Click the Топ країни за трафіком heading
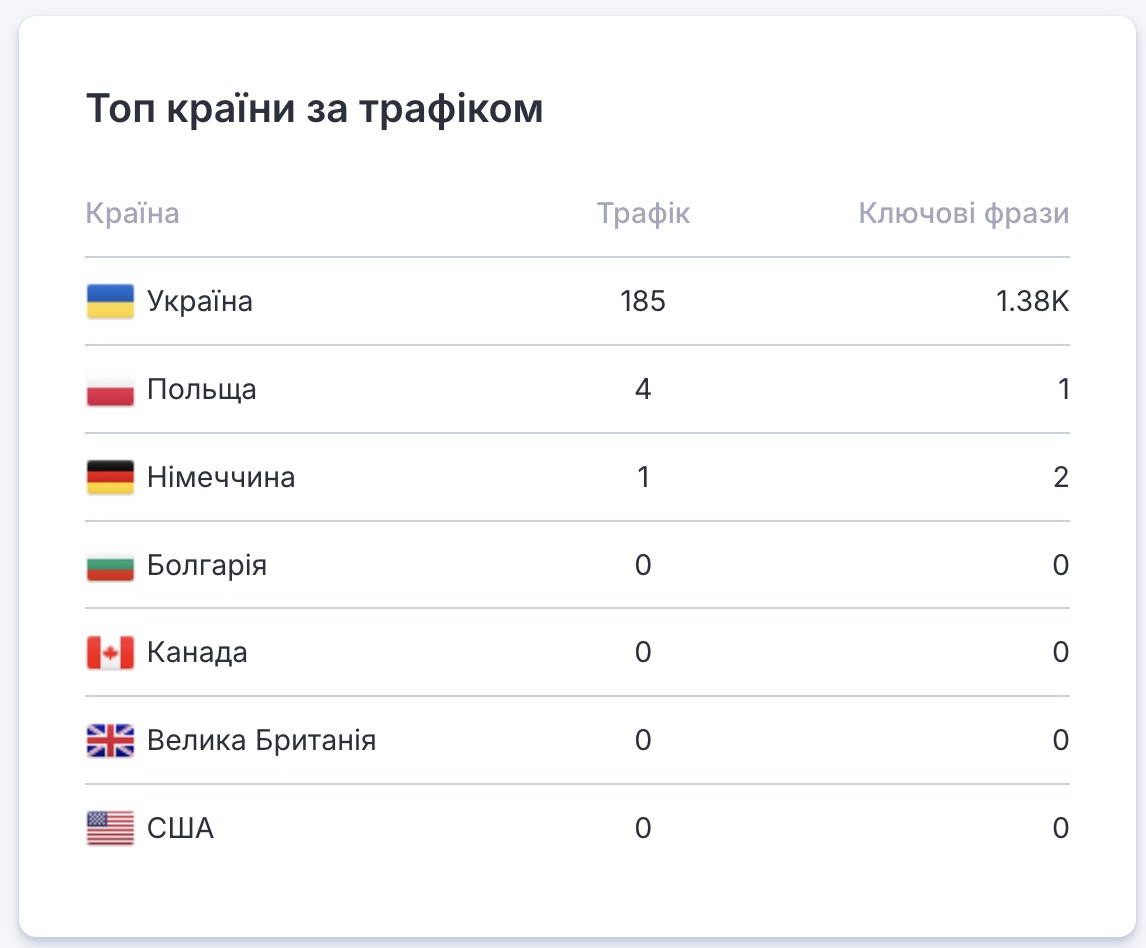The image size is (1146, 948). (x=314, y=108)
